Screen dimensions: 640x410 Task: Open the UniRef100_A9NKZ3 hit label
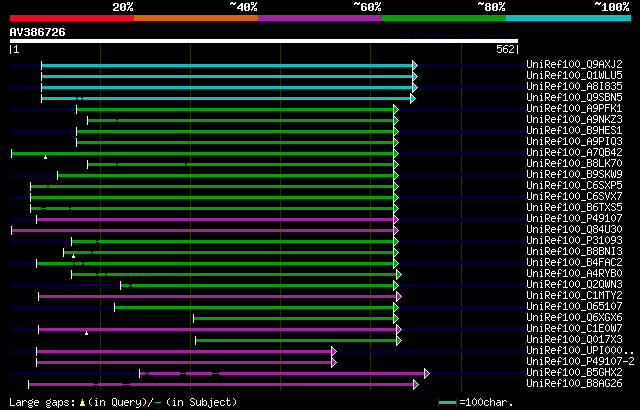click(574, 120)
